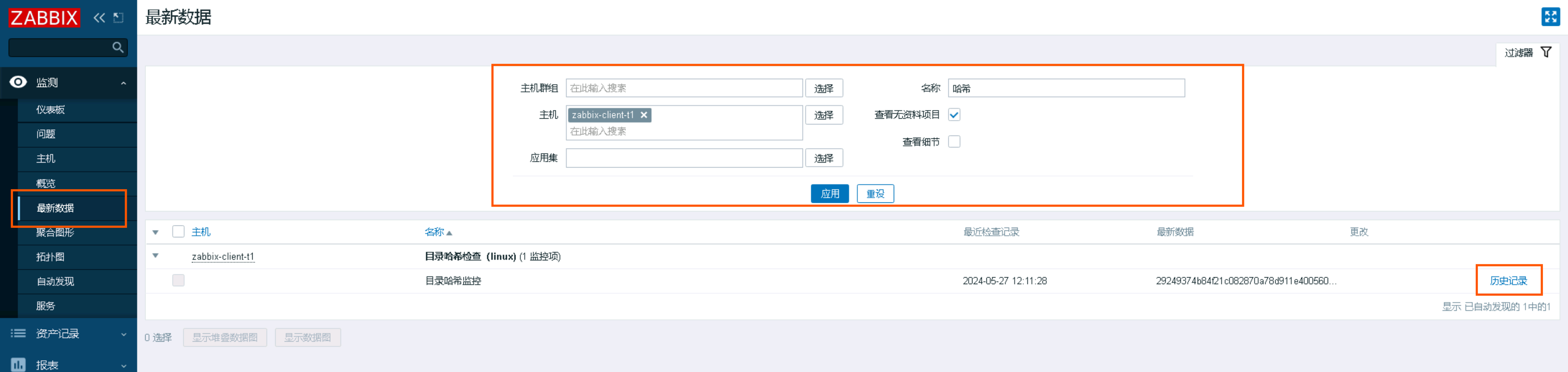Check the select-all checkbox in table header

point(178,231)
